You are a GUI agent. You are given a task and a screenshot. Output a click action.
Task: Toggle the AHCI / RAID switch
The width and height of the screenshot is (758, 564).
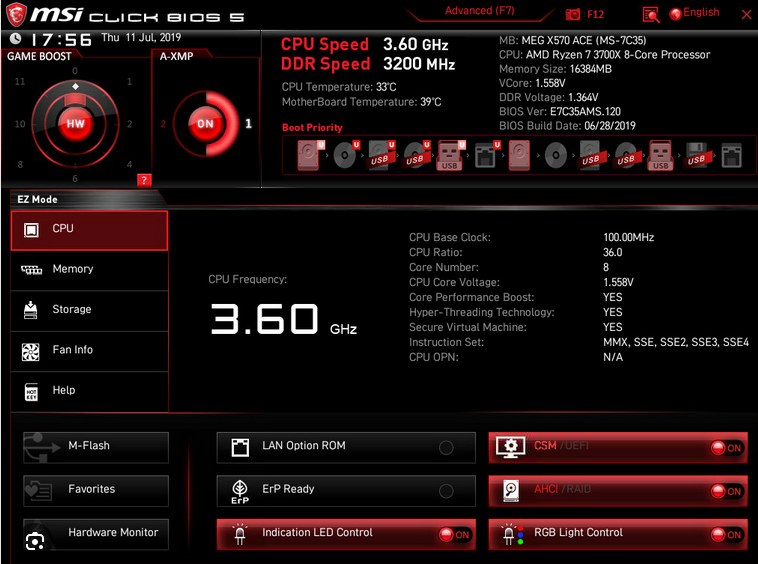click(726, 492)
